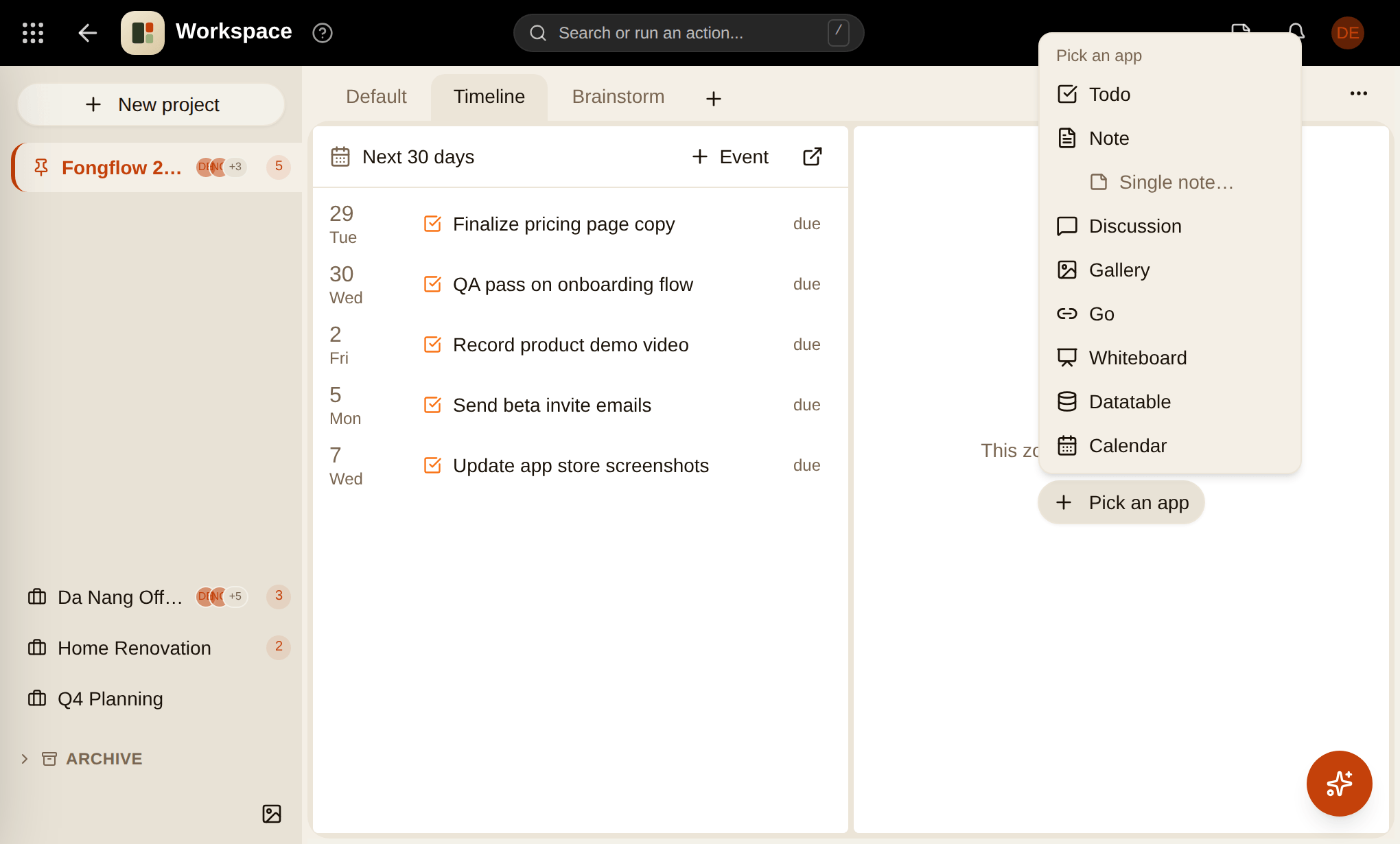Switch to the Default tab
Screen dimensions: 1400x844
point(376,97)
